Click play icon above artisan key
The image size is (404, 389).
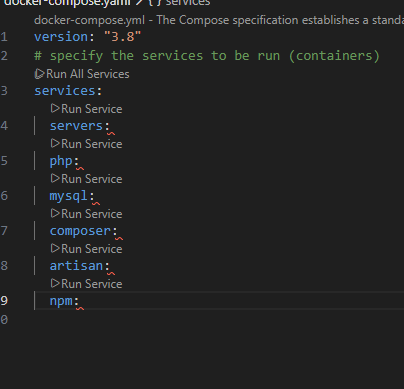55,248
